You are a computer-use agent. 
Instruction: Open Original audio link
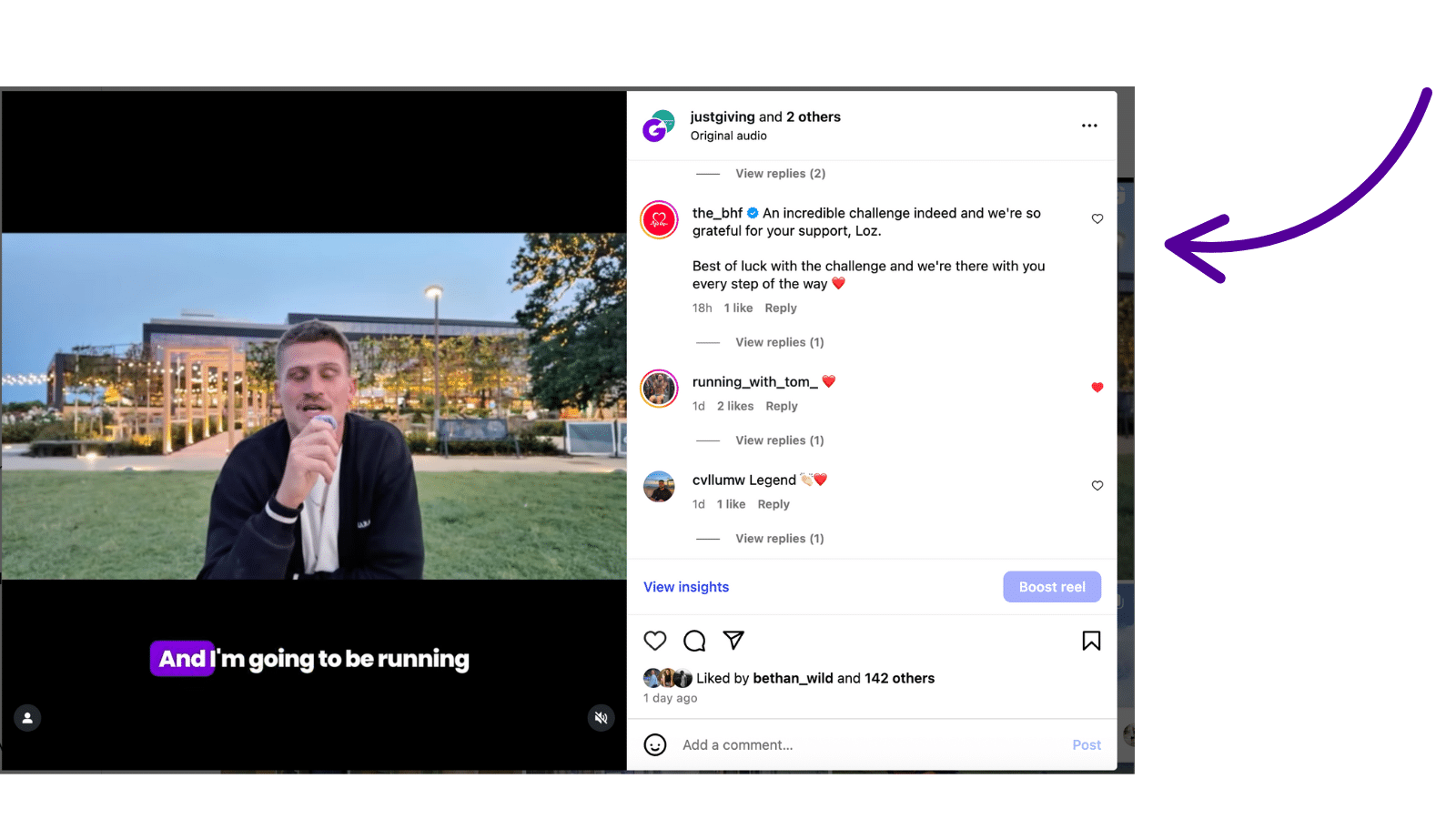click(x=728, y=136)
